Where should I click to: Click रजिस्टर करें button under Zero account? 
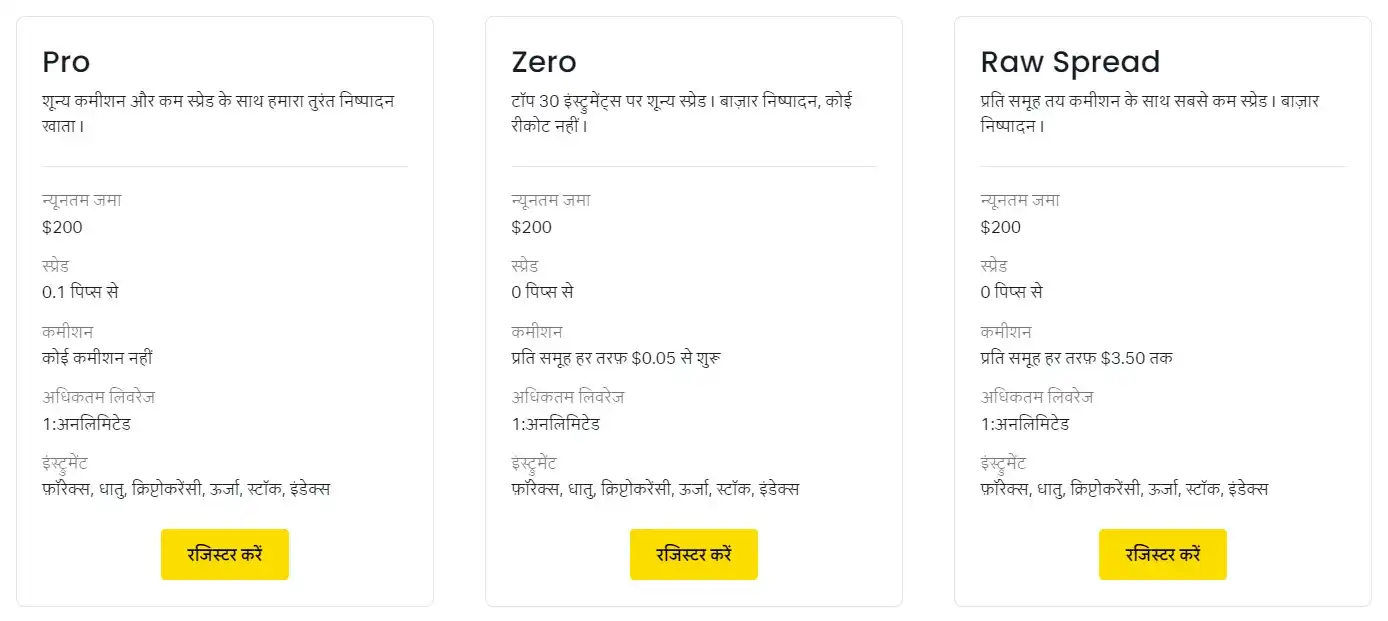[693, 554]
